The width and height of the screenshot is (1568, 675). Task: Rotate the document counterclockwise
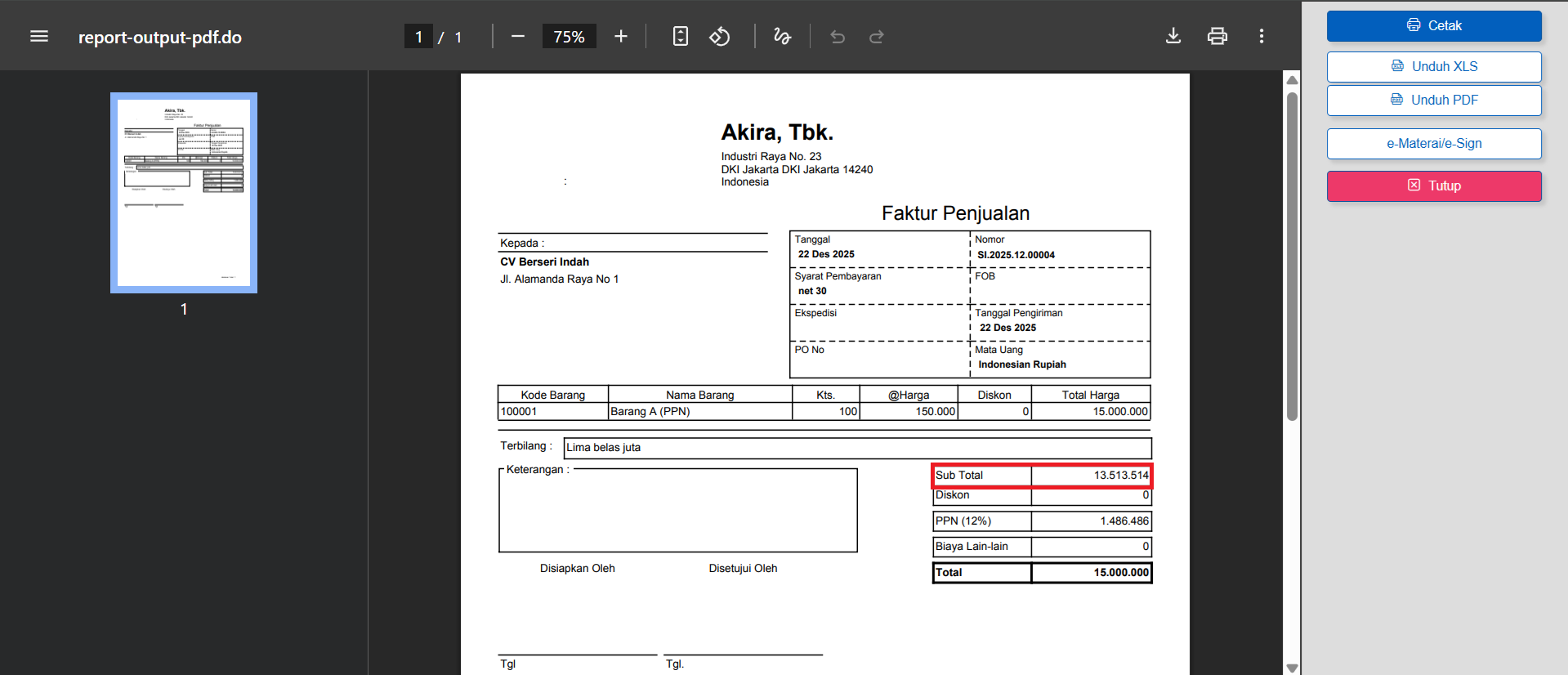[720, 37]
